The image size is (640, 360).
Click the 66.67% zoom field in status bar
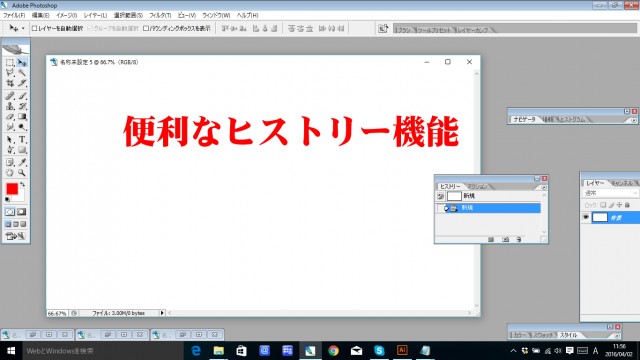coord(57,313)
